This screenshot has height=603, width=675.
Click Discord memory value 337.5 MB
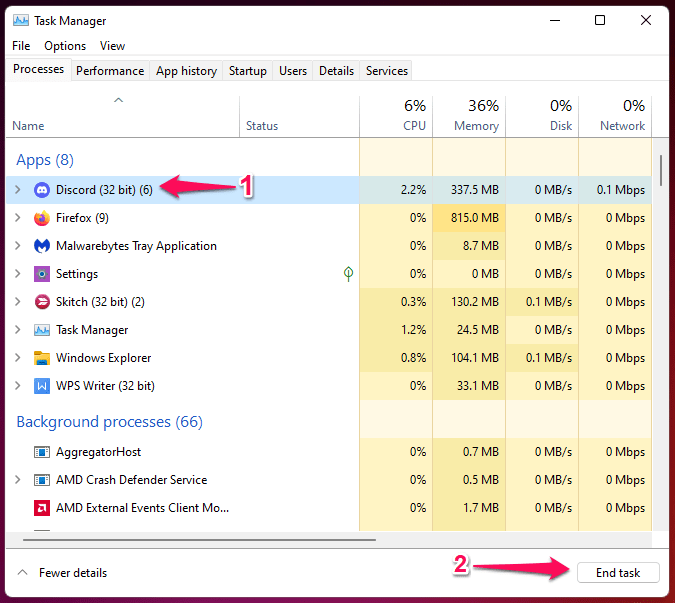point(474,190)
